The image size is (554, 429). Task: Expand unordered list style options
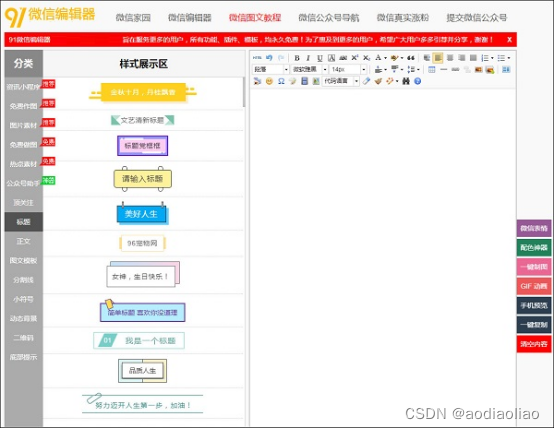[x=509, y=58]
